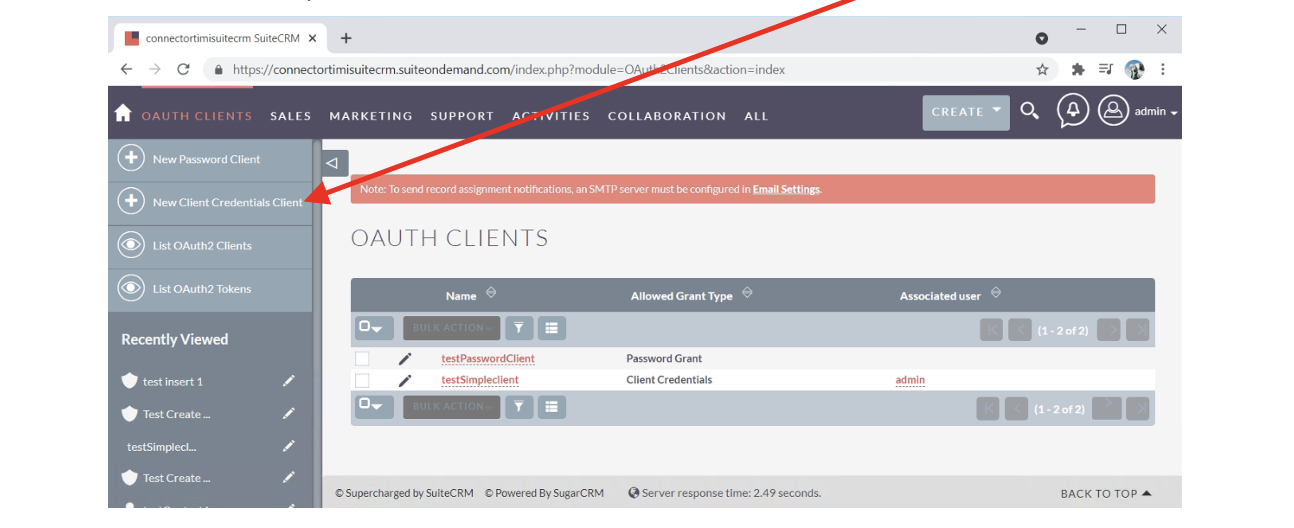
Task: Open the search magnifier icon
Action: coord(1030,111)
